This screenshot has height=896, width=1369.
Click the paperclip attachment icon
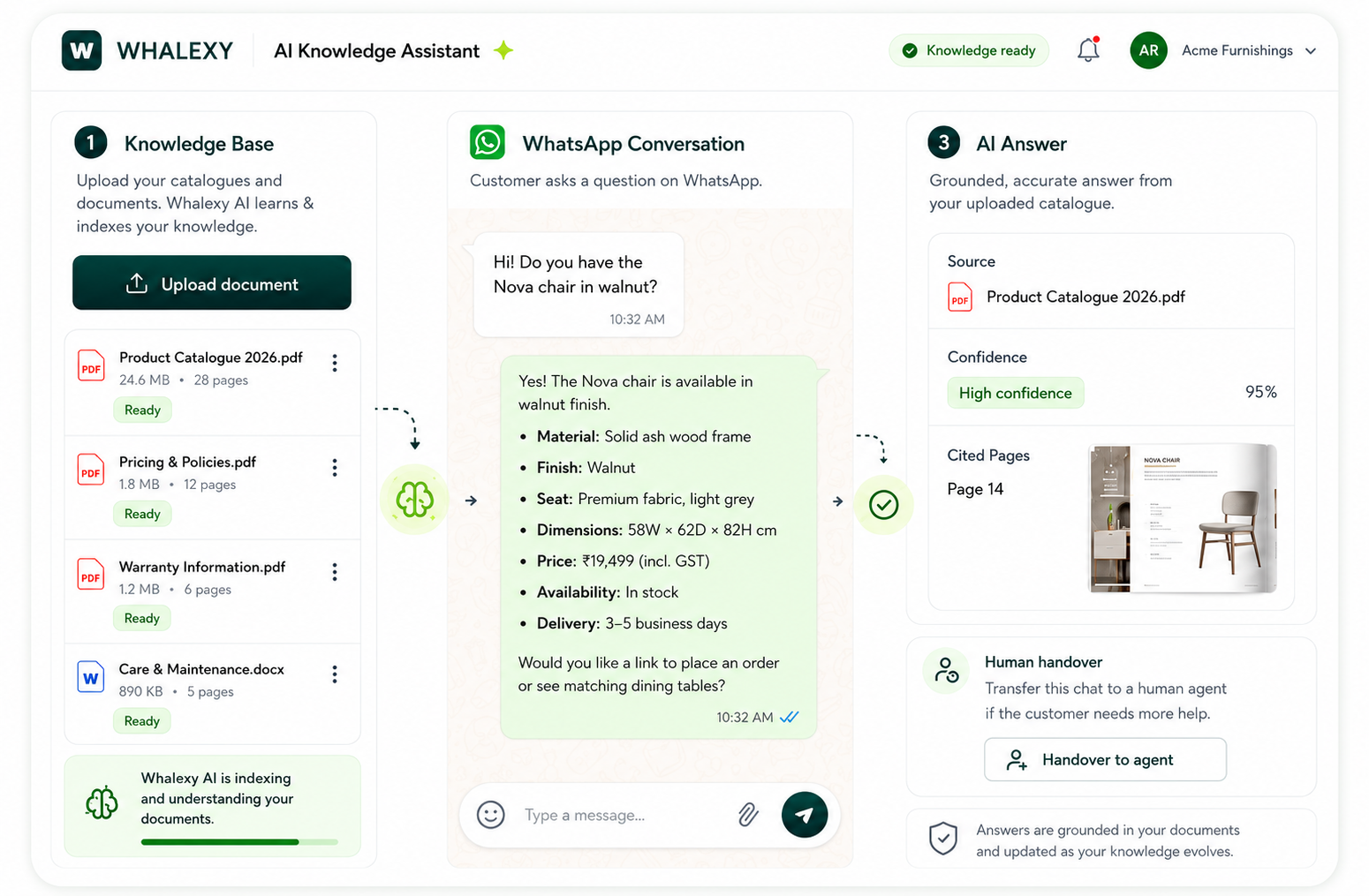tap(748, 814)
